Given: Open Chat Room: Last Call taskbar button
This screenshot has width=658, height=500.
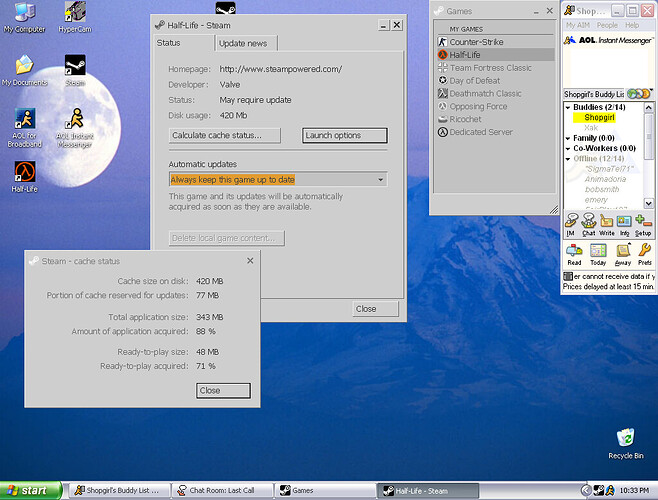Looking at the screenshot, I should pos(222,490).
